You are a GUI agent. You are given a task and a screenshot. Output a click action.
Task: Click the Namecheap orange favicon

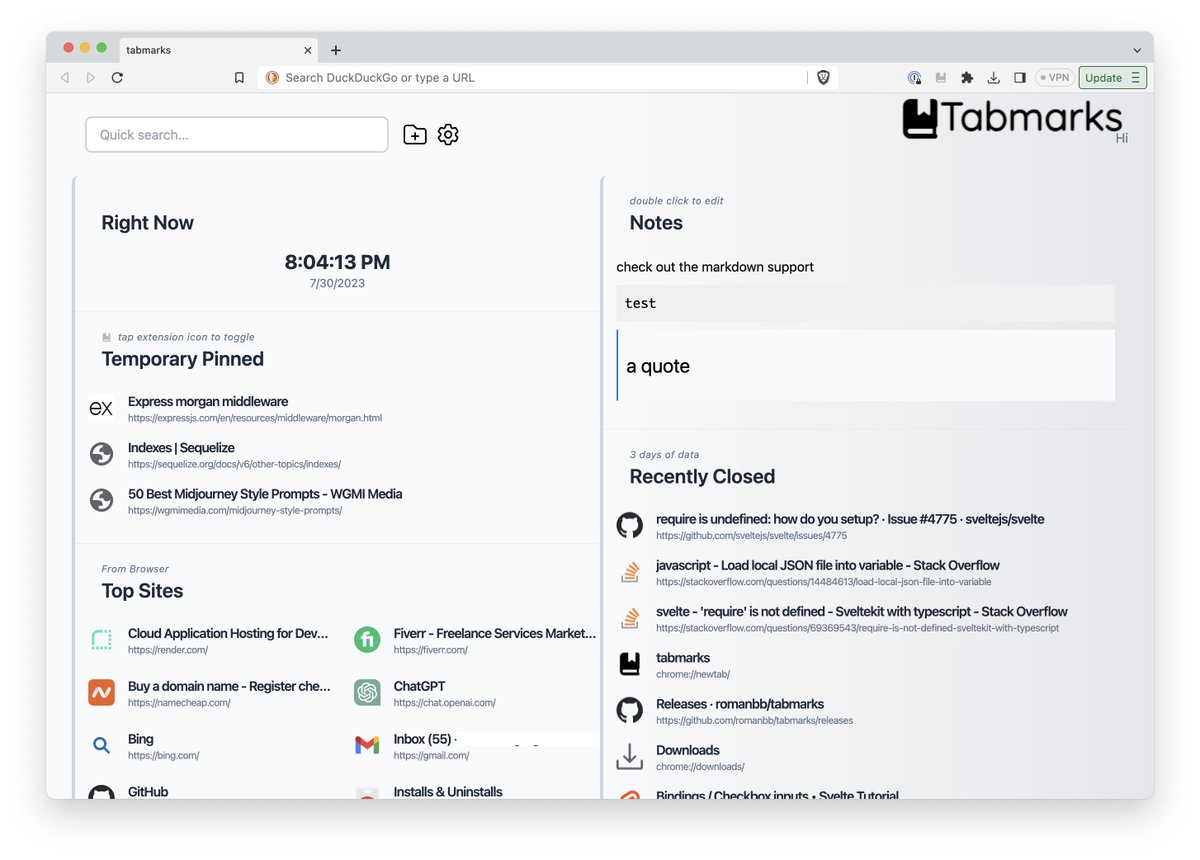pos(101,692)
